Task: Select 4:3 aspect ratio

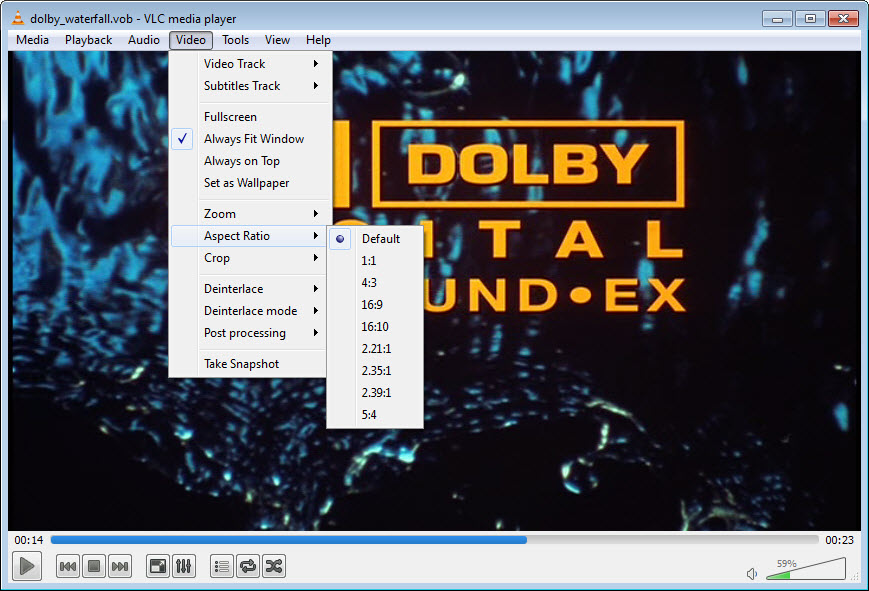Action: coord(375,283)
